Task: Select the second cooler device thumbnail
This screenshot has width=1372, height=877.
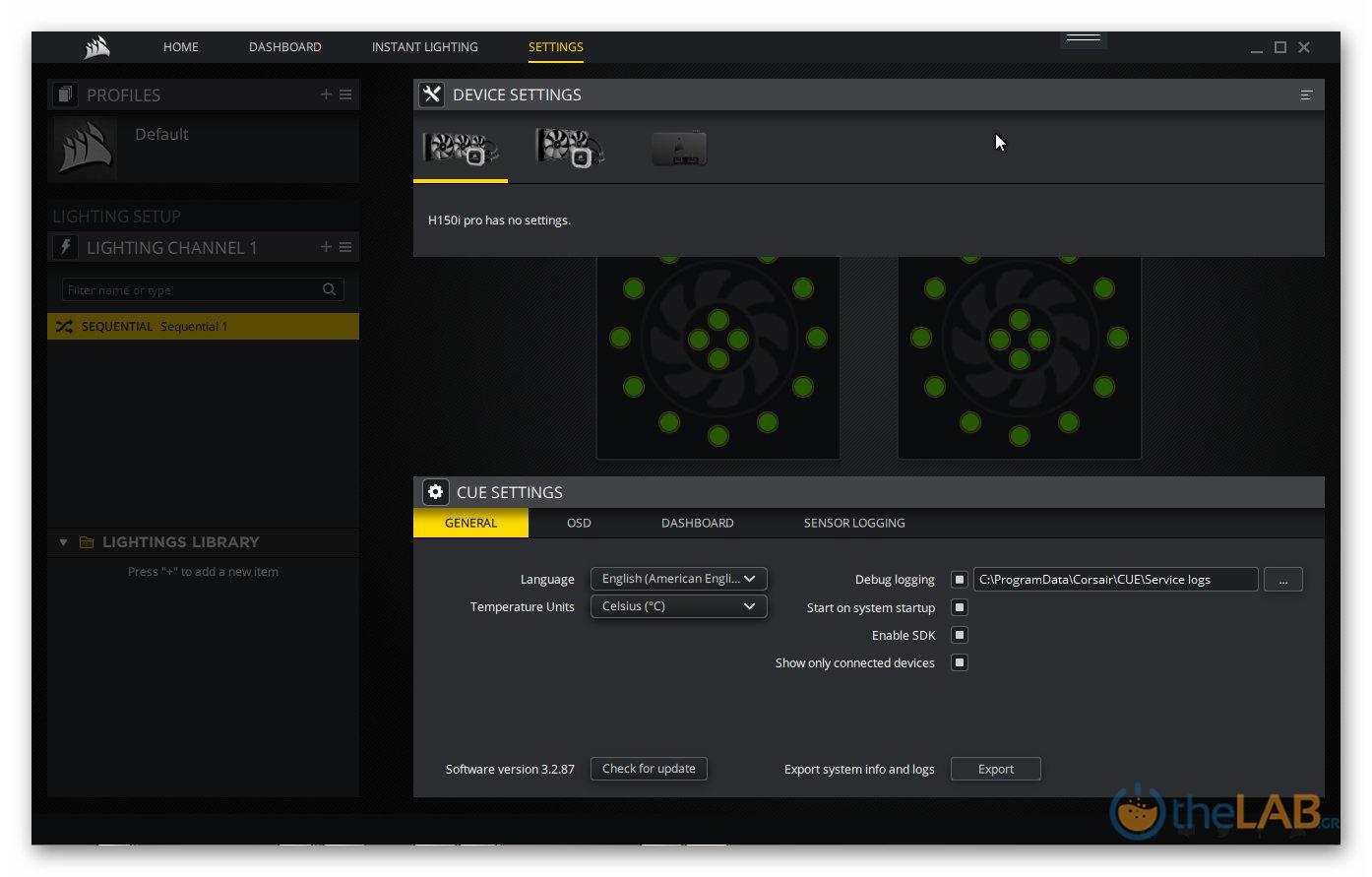Action: pos(570,149)
